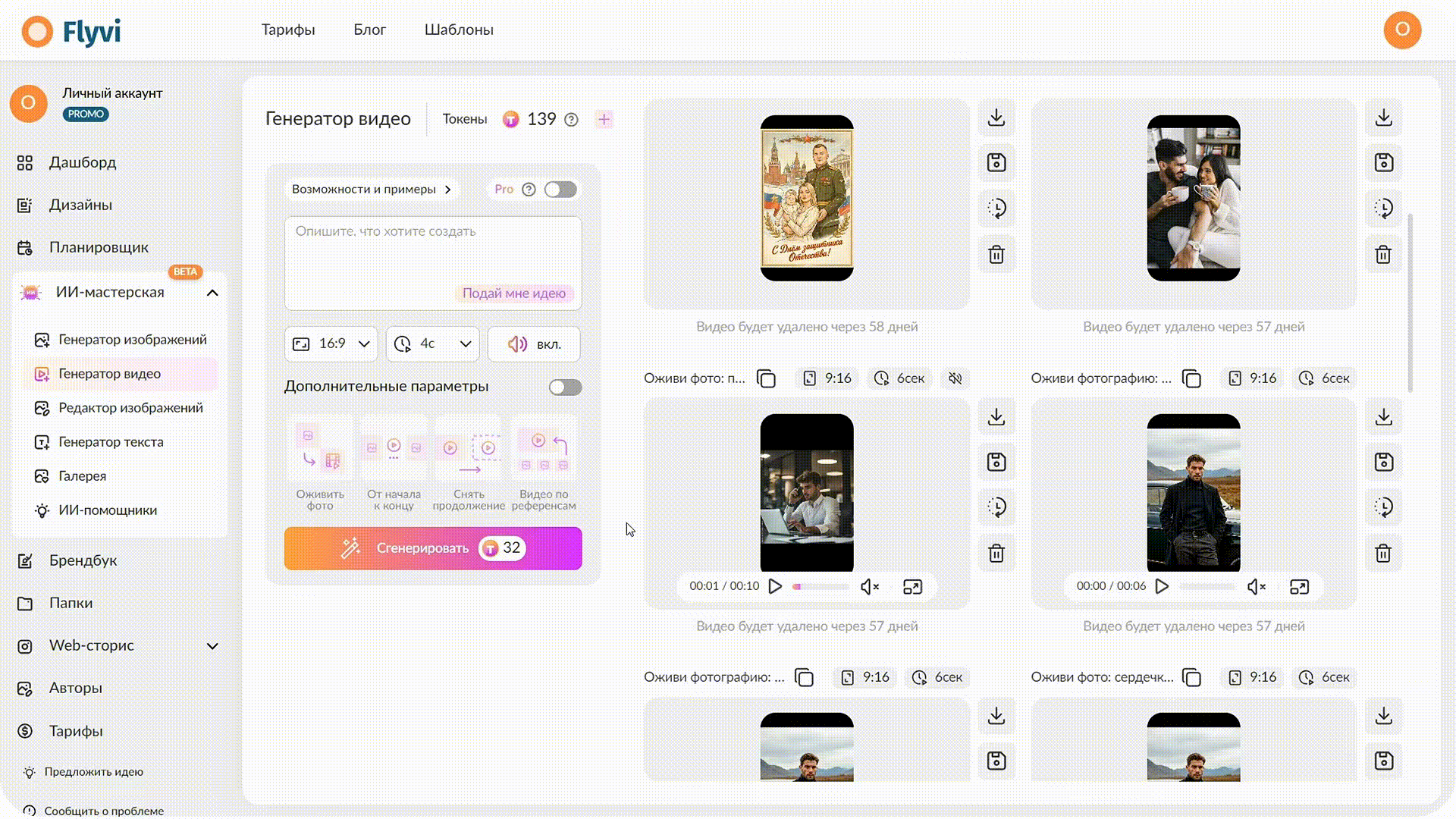Open the Шаблоны top menu item
The image size is (1456, 819).
[459, 30]
